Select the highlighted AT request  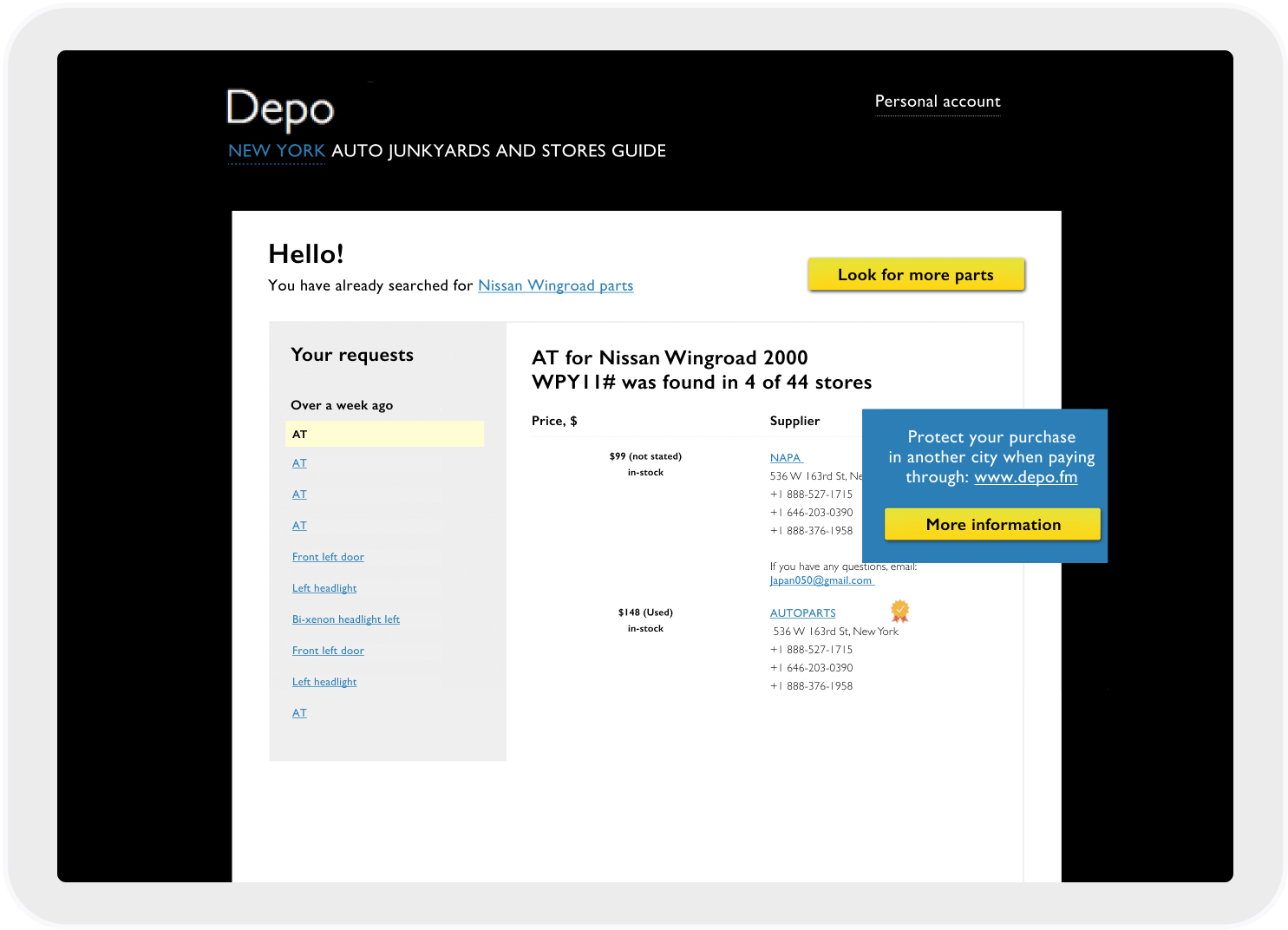pyautogui.click(x=384, y=434)
